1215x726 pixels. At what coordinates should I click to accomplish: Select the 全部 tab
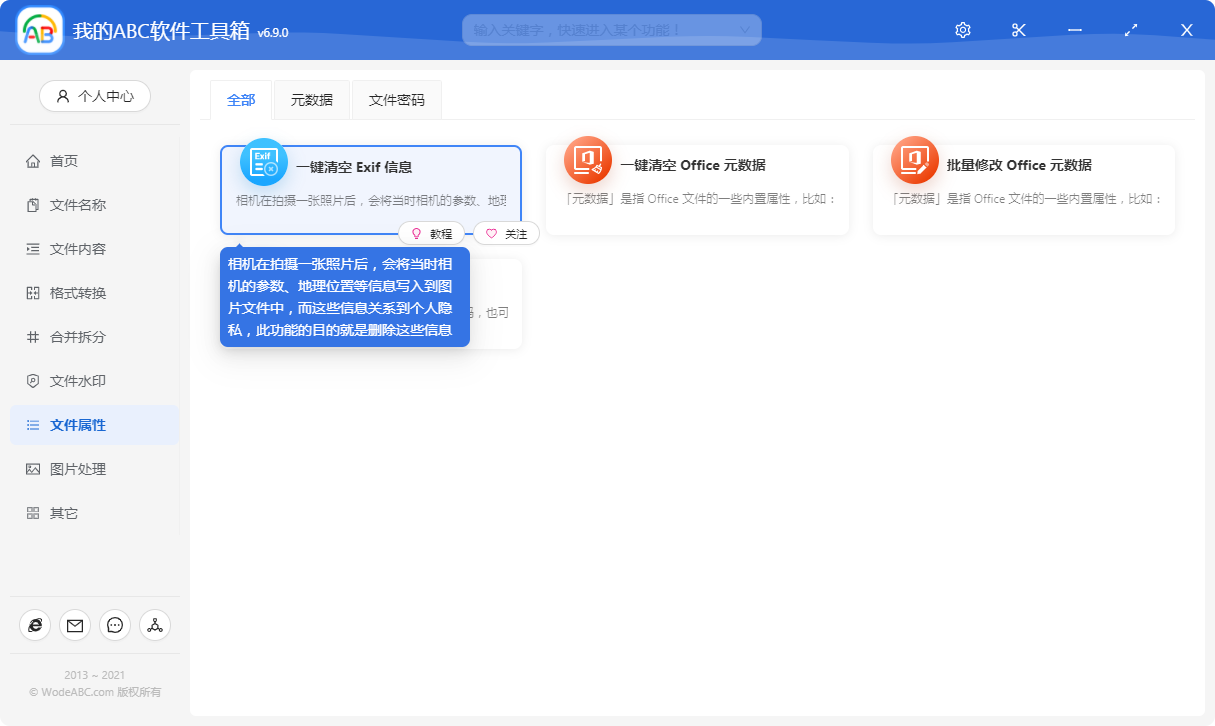click(241, 100)
